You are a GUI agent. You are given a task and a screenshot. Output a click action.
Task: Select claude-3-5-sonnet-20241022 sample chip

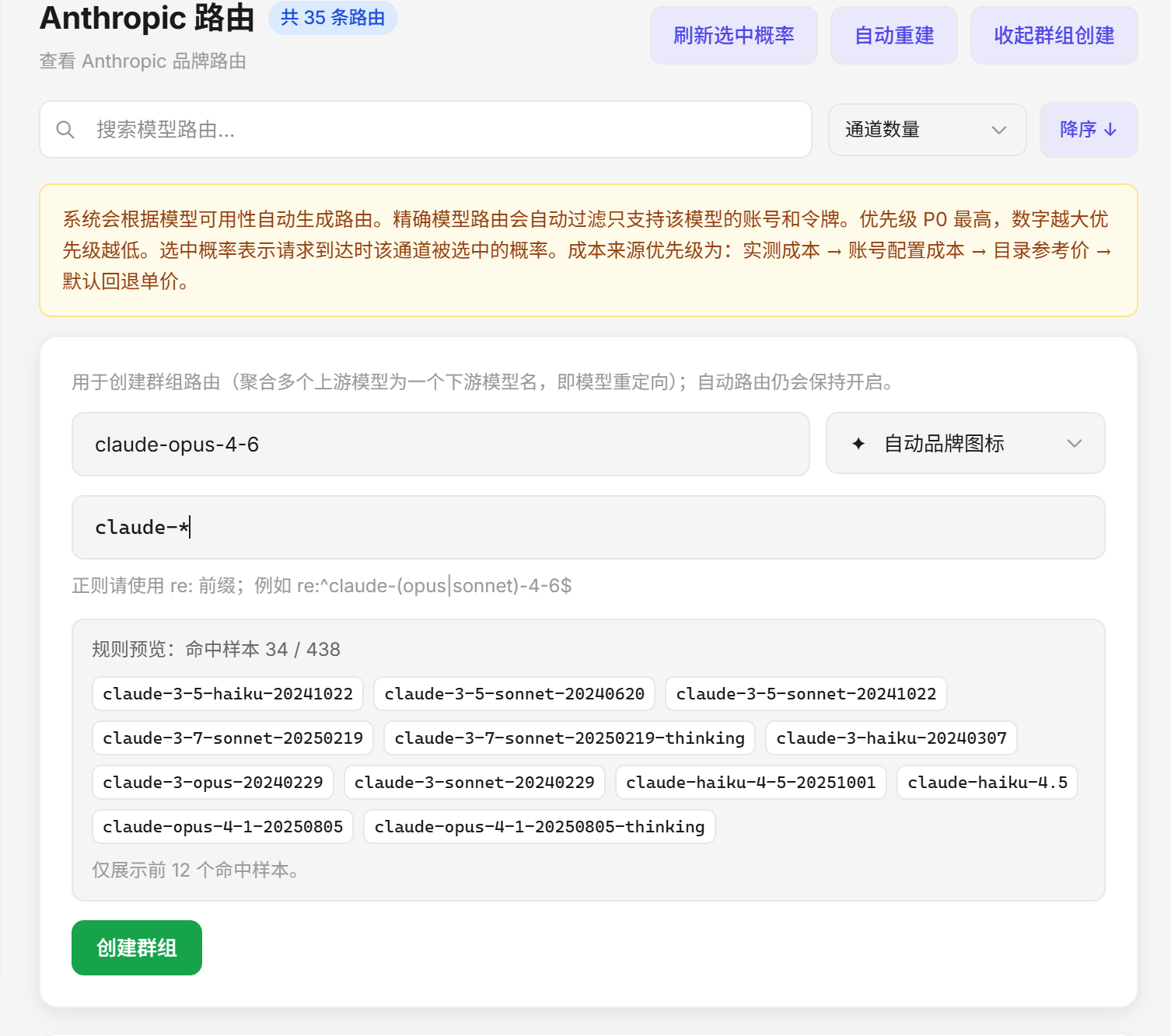click(806, 694)
